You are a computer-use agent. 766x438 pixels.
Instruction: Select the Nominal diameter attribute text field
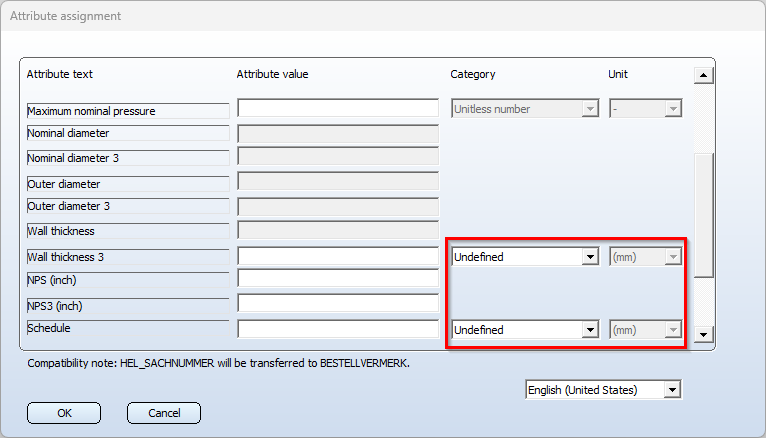point(128,133)
